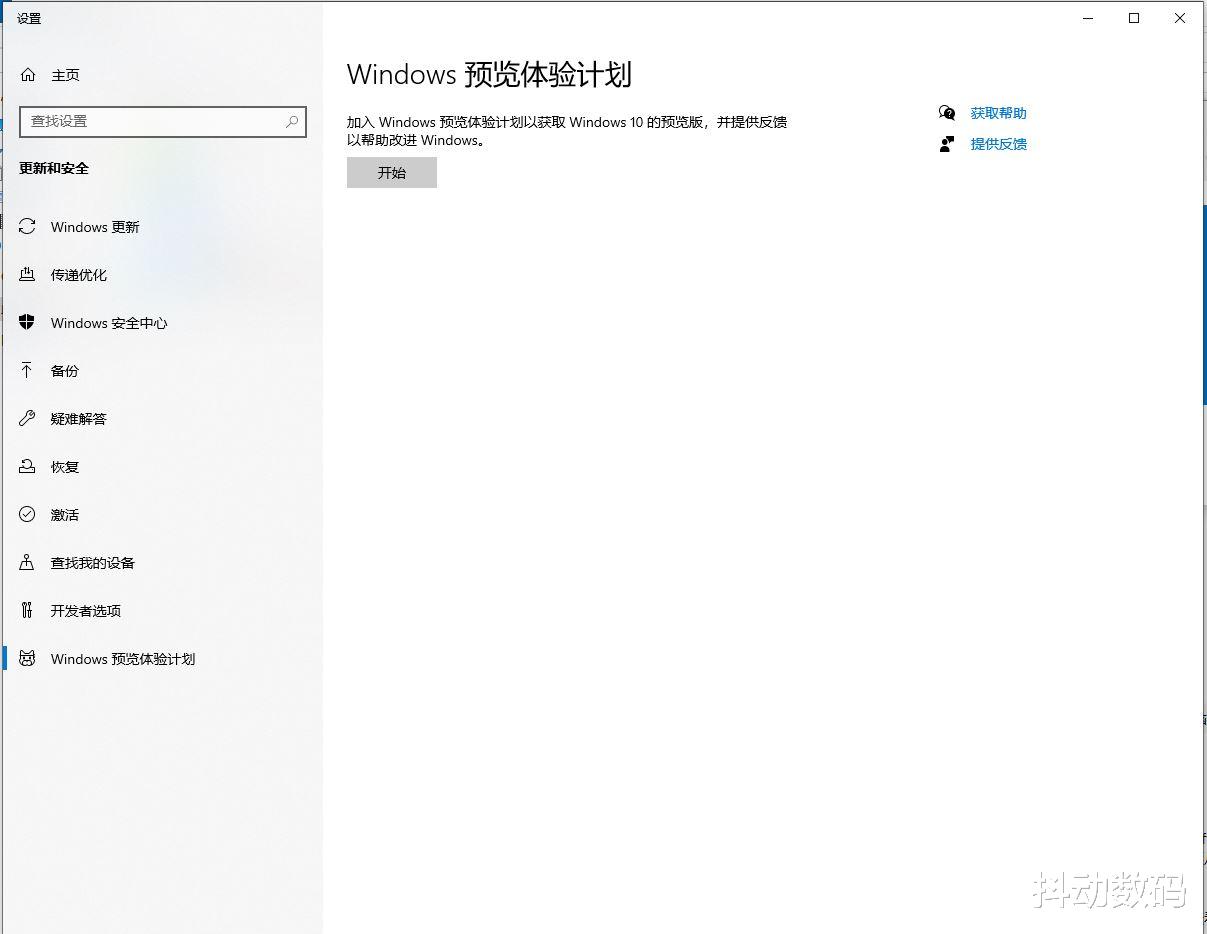Click the 疑难解答 wrench icon
The height and width of the screenshot is (934, 1207).
[27, 419]
